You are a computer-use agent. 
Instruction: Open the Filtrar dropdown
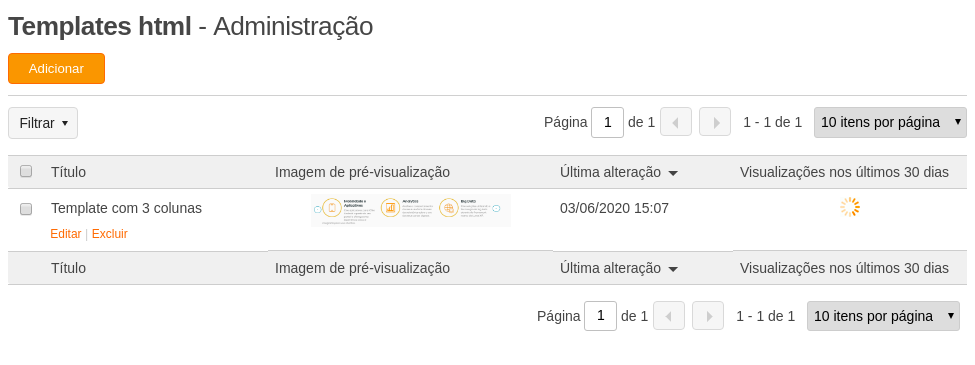(43, 123)
